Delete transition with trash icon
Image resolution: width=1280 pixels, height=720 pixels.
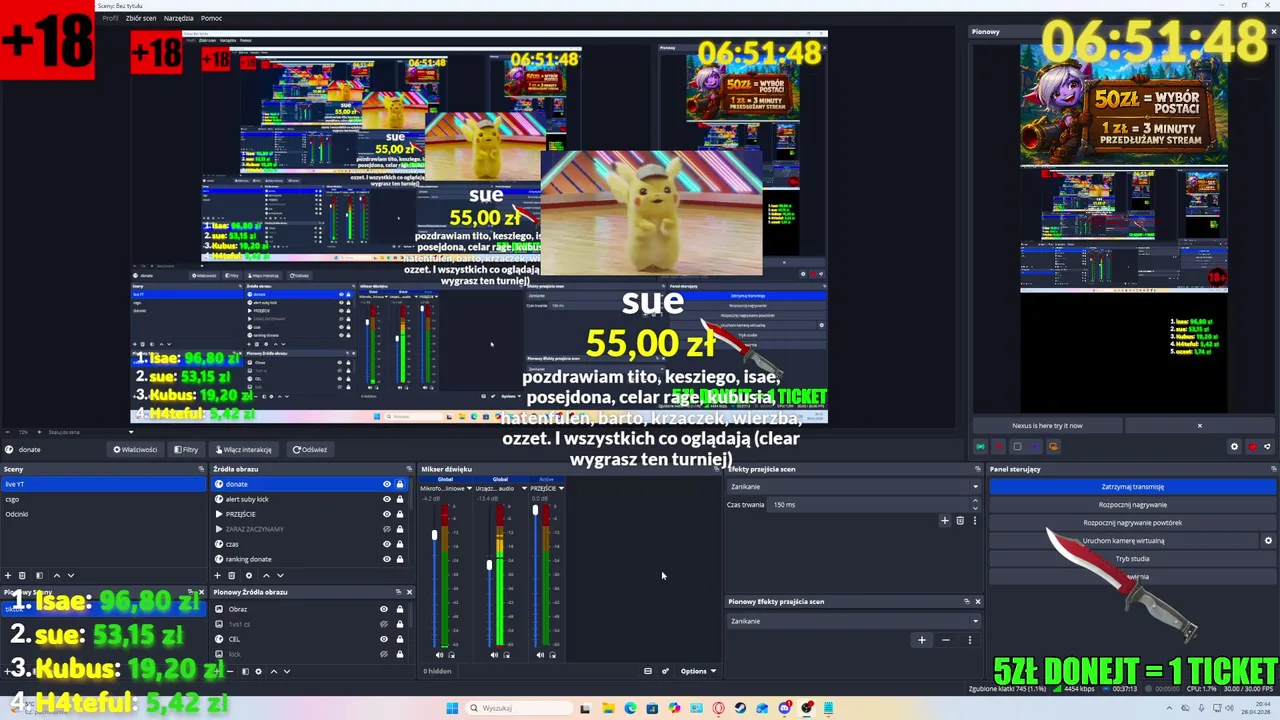pos(960,520)
